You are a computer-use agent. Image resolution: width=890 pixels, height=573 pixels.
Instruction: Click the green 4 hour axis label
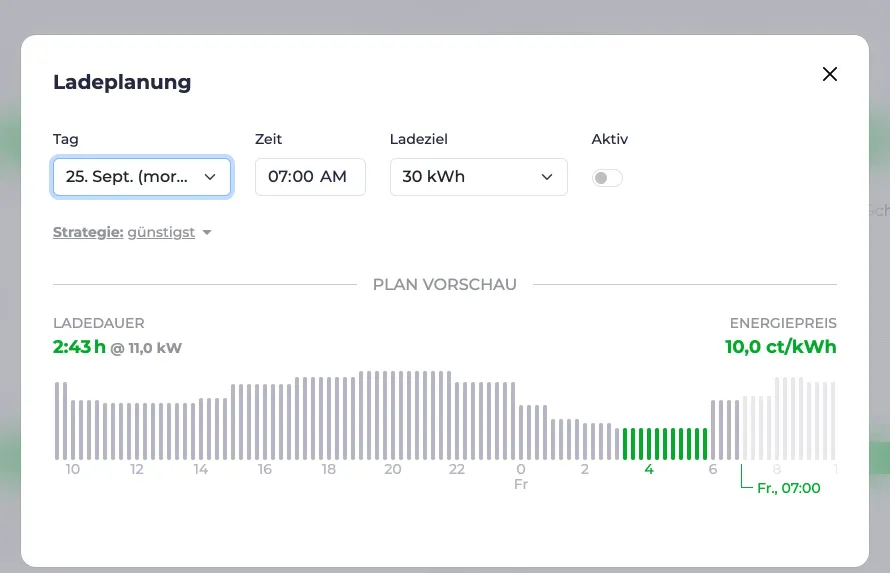pos(649,469)
